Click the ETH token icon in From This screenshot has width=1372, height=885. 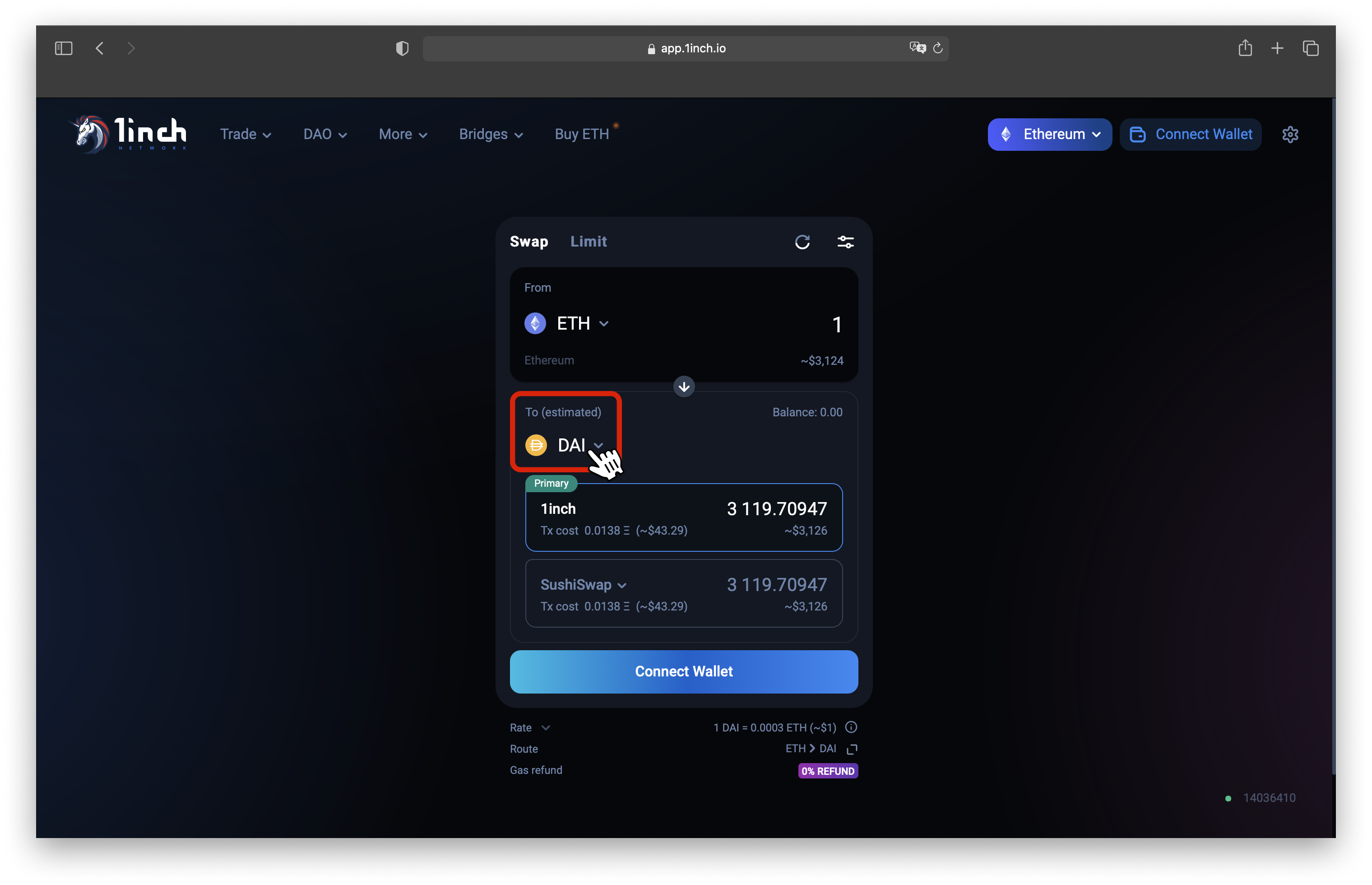[535, 323]
